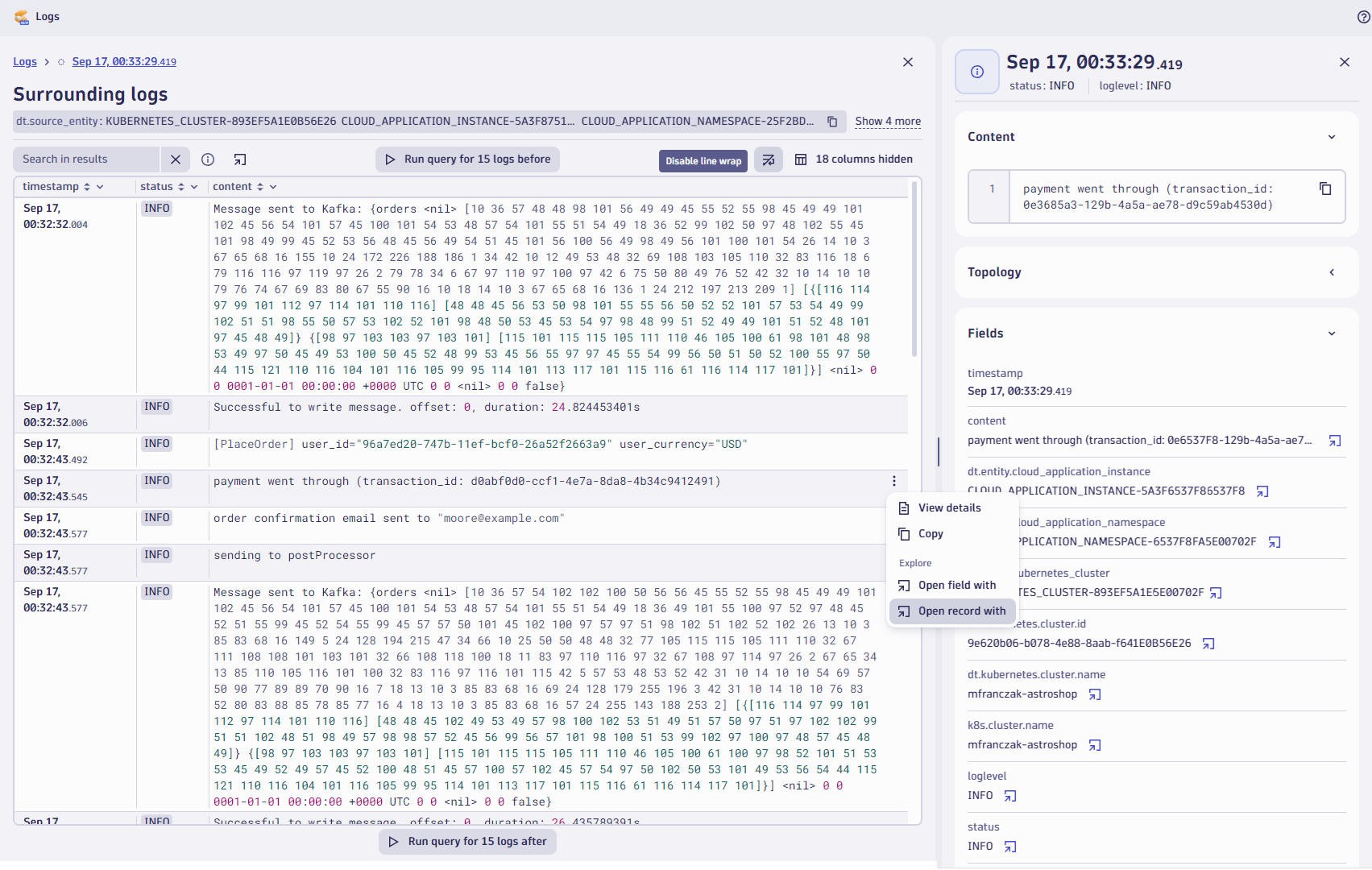Open kubernetes cluster id in a new view

tap(1208, 643)
